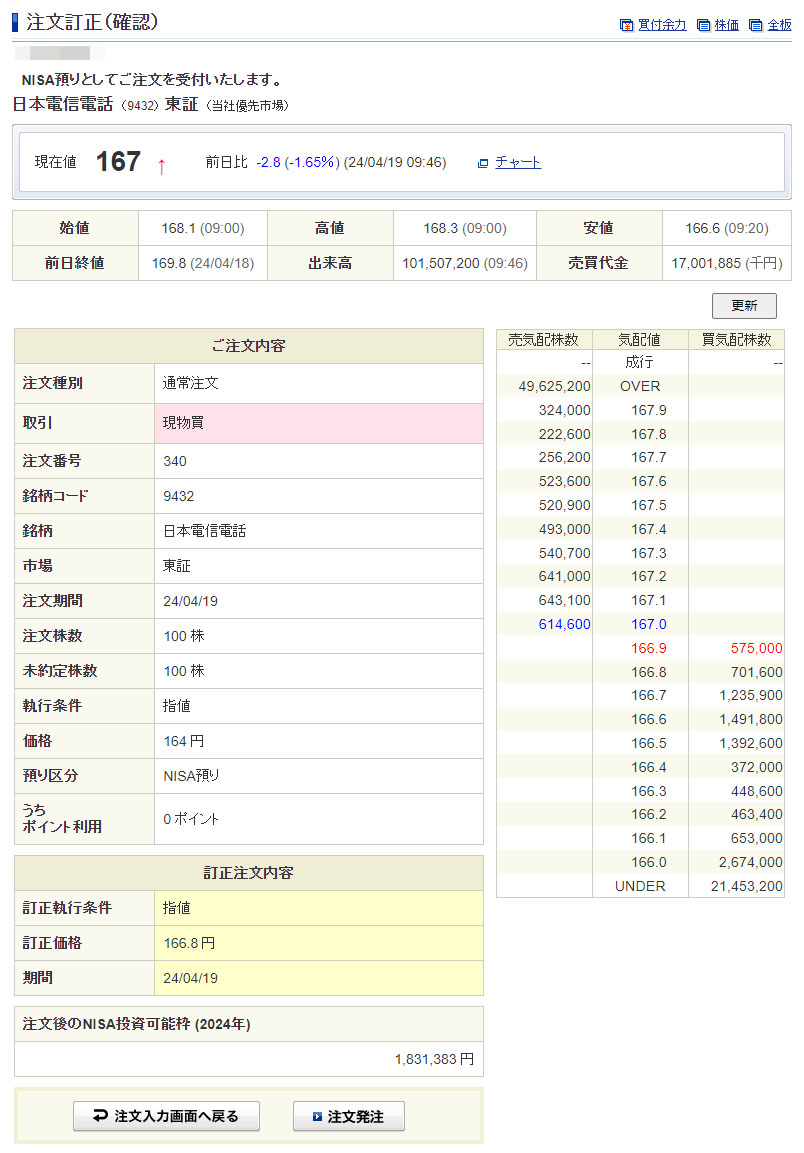Click the 成行 row in the order book
Screen dimensions: 804x1153
point(640,362)
